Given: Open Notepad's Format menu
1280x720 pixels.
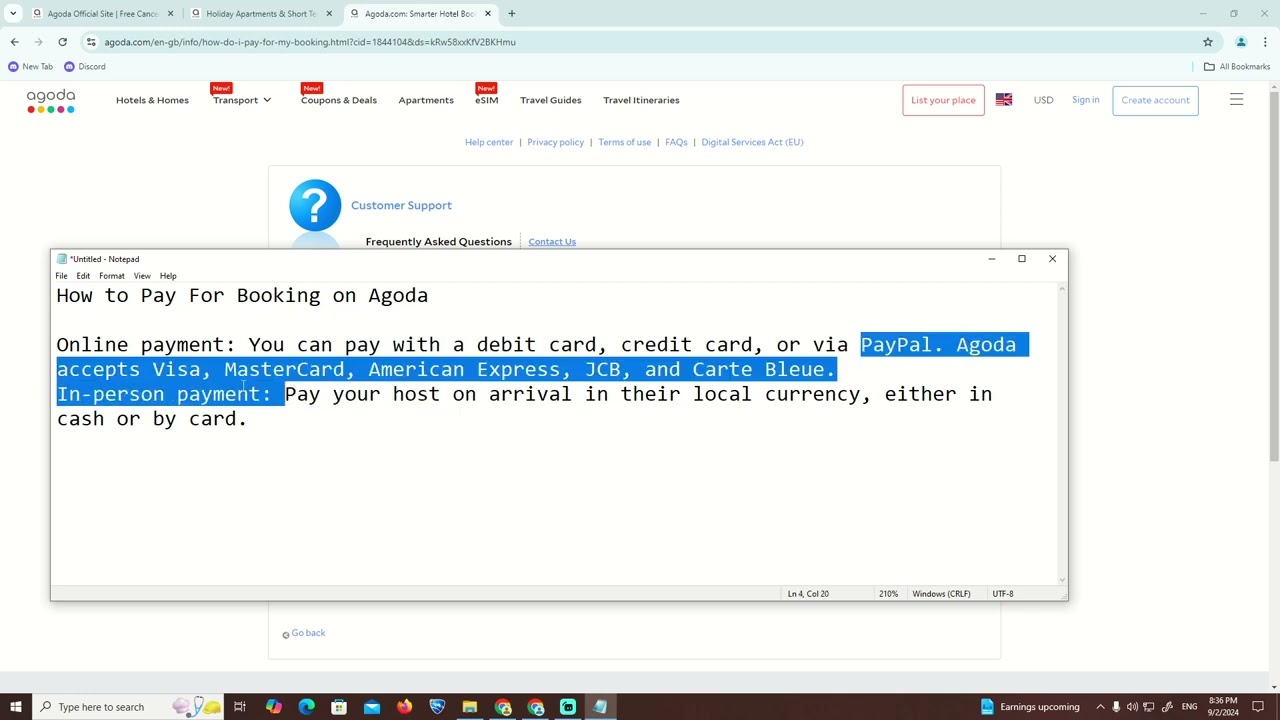Looking at the screenshot, I should 112,276.
